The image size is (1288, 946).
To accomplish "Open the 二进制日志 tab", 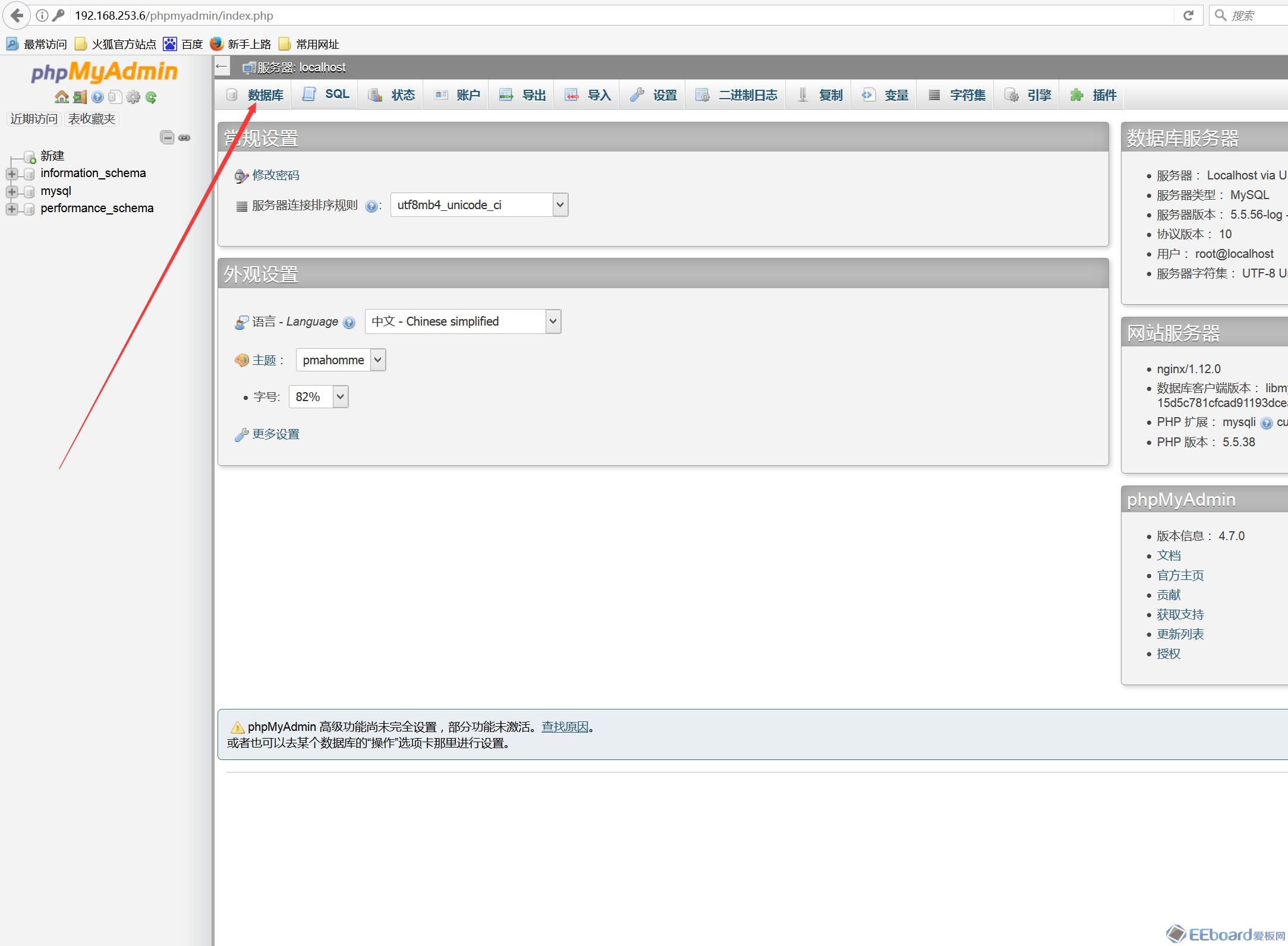I will point(736,95).
